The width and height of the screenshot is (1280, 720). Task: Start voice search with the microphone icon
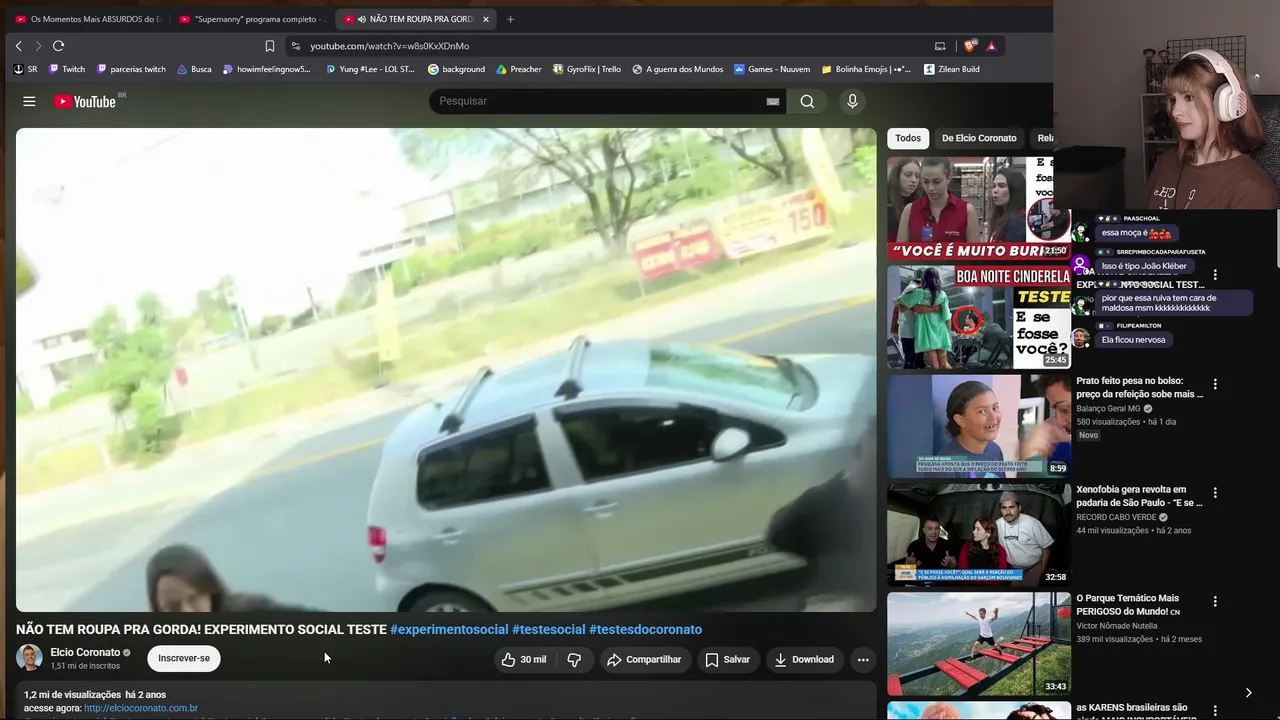tap(852, 101)
